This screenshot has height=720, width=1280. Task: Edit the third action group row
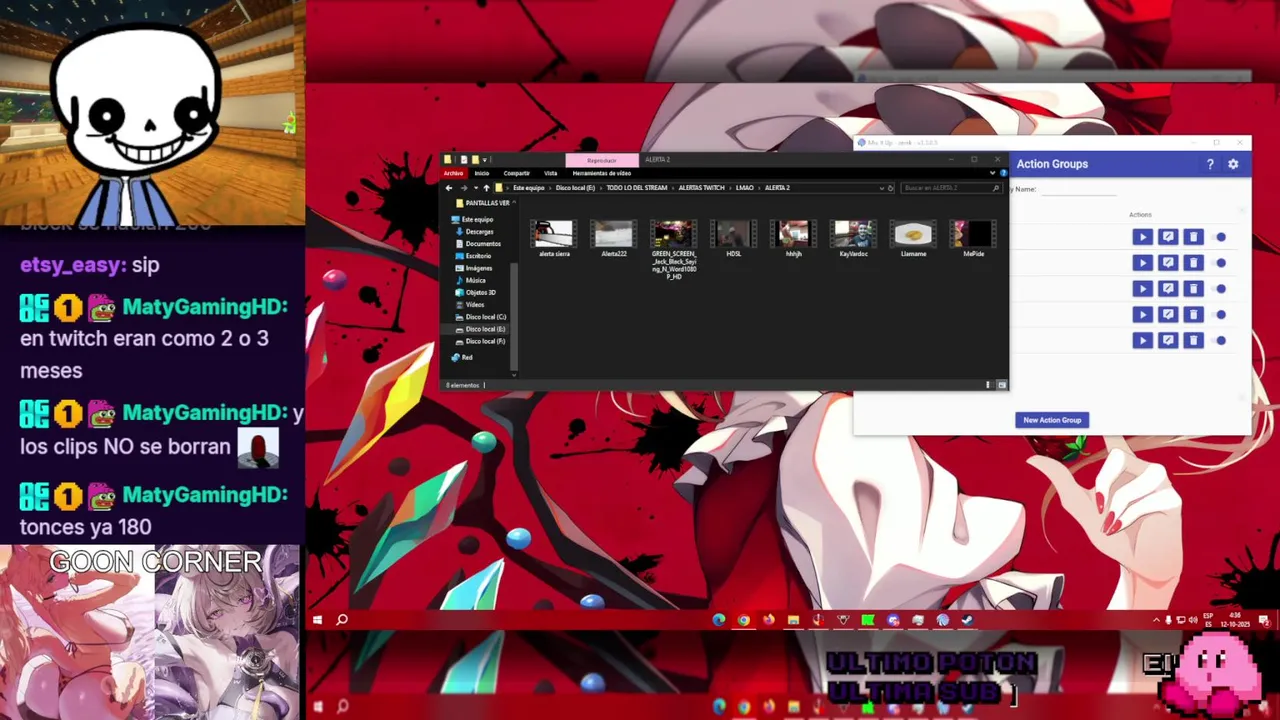pyautogui.click(x=1168, y=289)
